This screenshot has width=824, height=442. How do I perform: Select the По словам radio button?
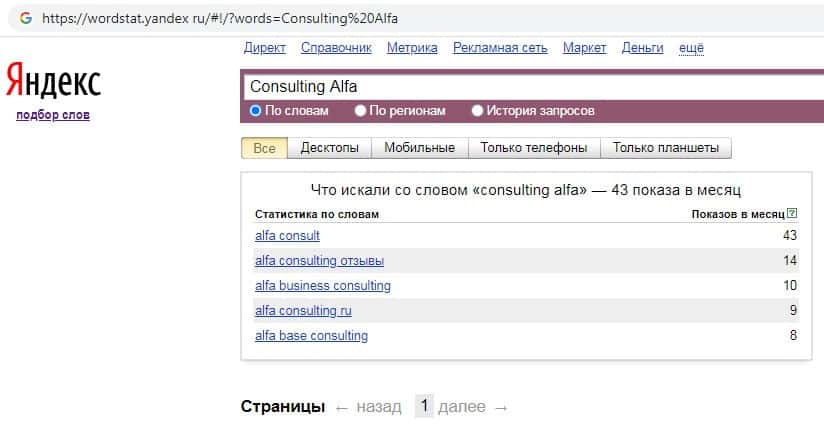(x=256, y=111)
